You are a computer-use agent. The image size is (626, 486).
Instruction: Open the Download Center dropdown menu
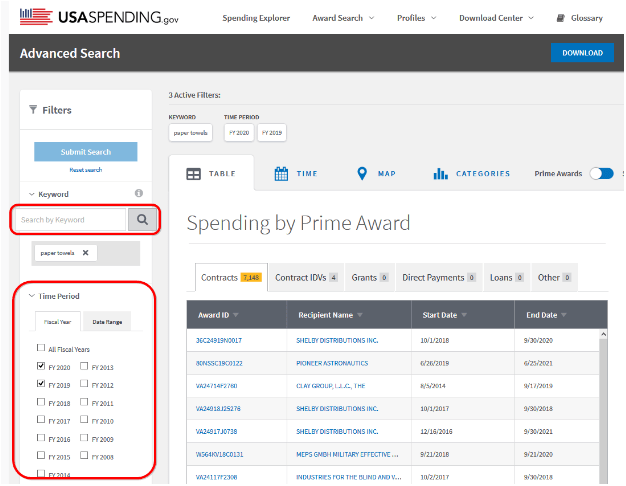496,18
